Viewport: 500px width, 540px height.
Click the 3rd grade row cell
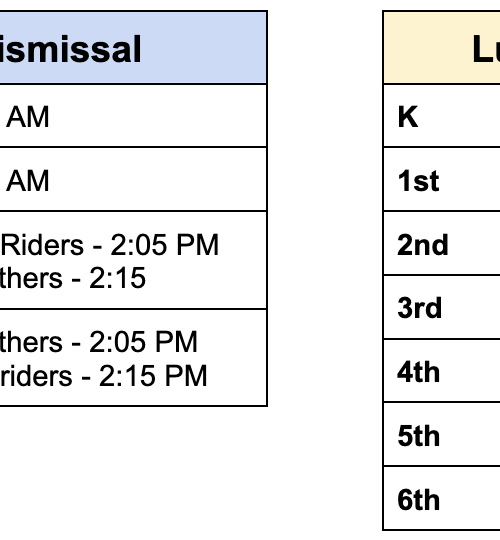[442, 307]
